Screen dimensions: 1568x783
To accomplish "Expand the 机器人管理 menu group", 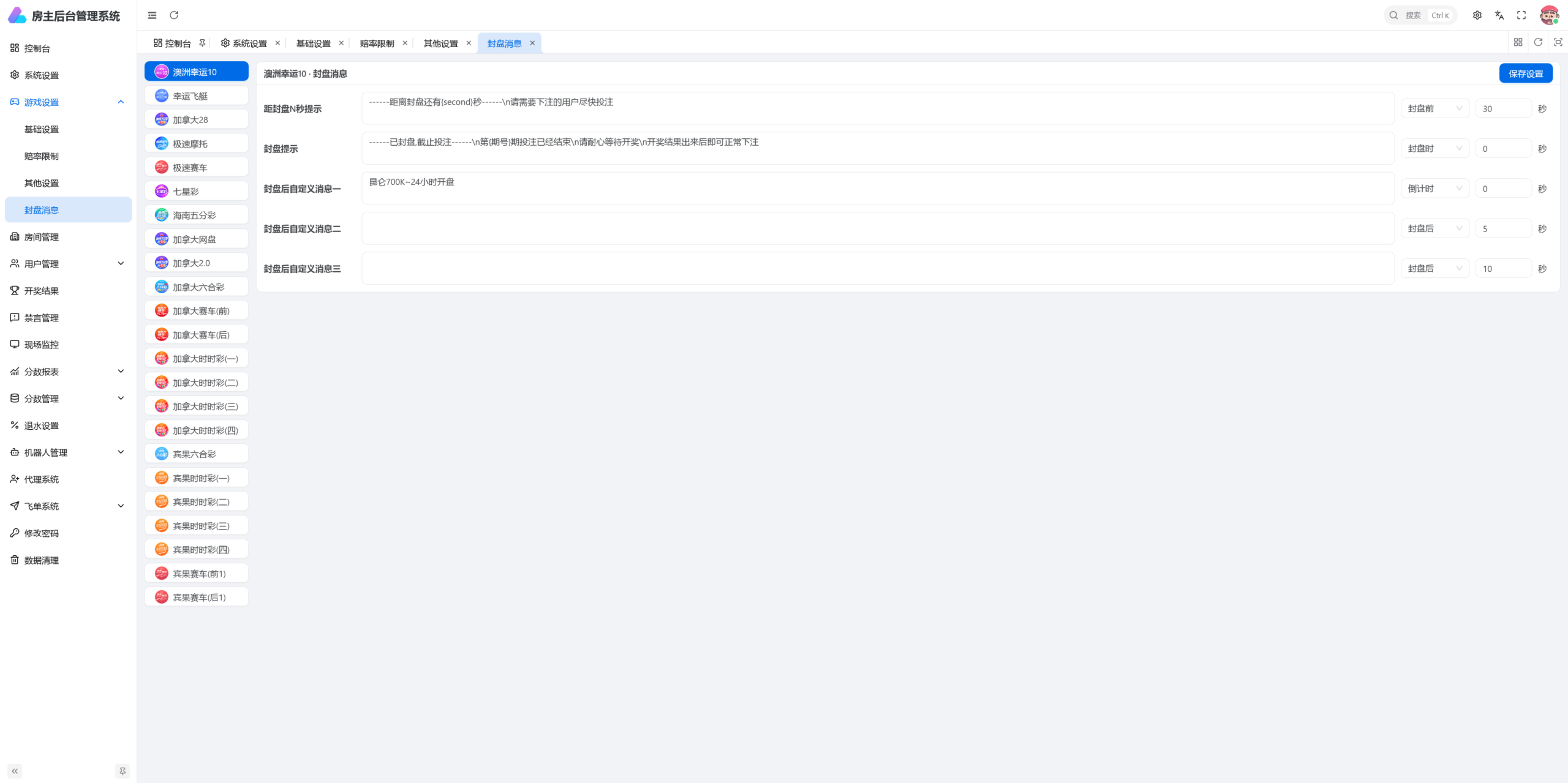I will pyautogui.click(x=68, y=452).
